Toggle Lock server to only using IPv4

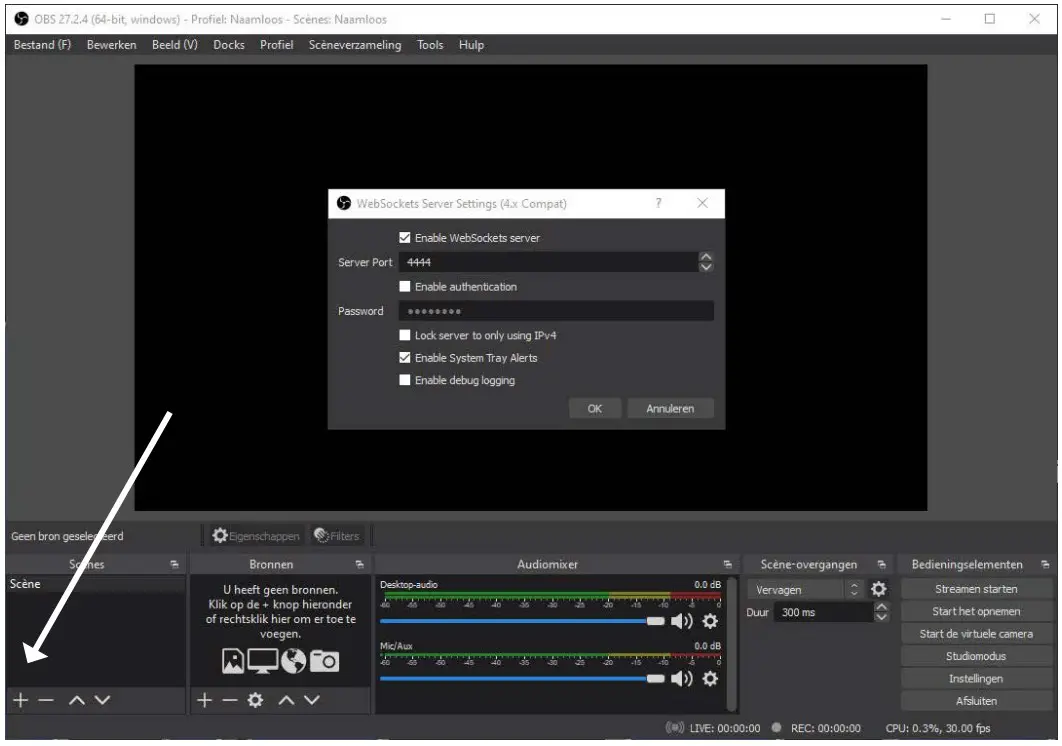(405, 335)
